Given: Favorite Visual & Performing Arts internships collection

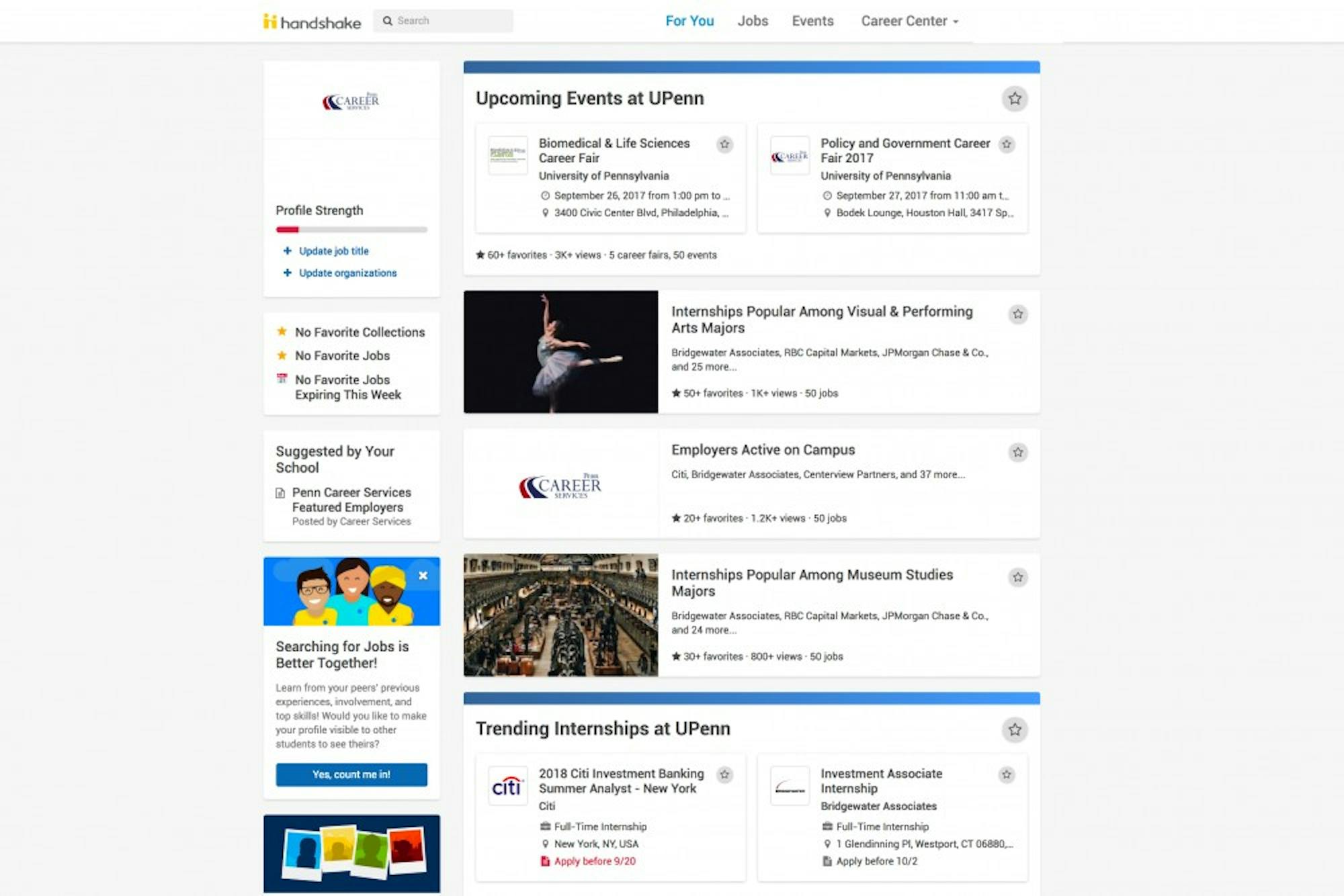Looking at the screenshot, I should point(1018,314).
